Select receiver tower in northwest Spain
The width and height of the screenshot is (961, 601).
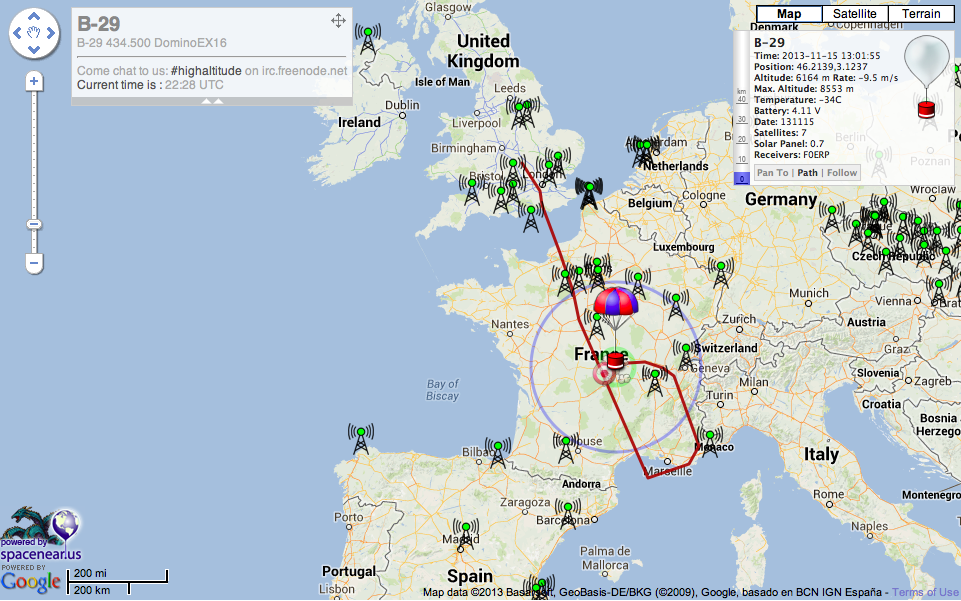361,439
